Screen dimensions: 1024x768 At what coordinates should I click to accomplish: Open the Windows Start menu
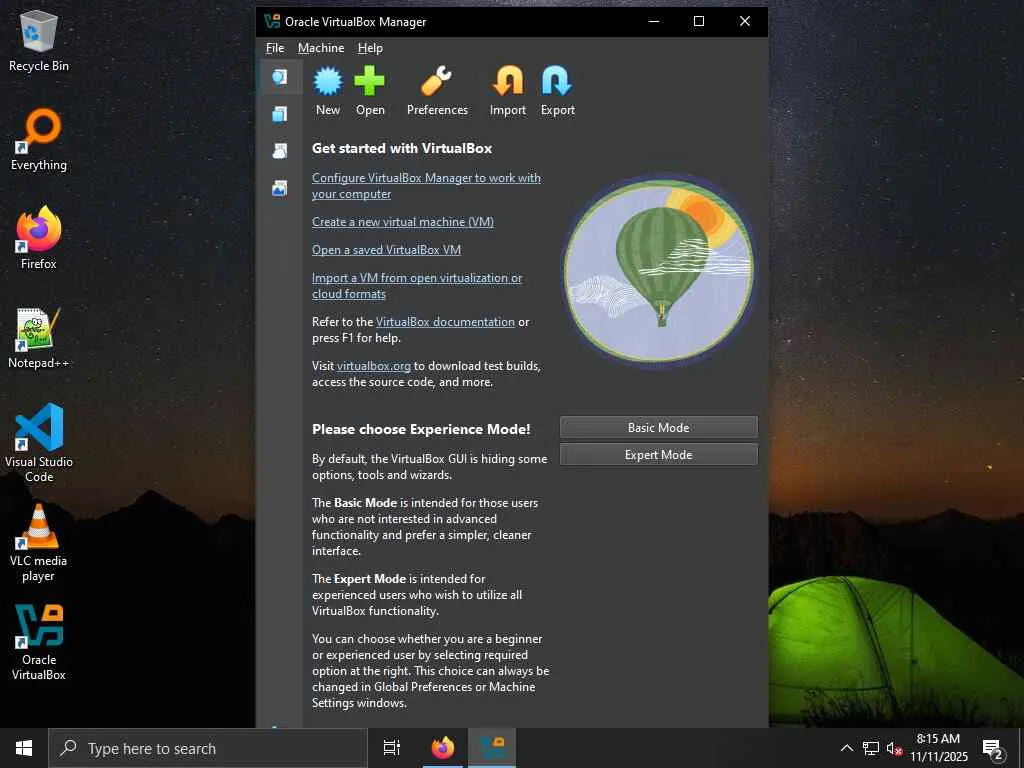(24, 748)
